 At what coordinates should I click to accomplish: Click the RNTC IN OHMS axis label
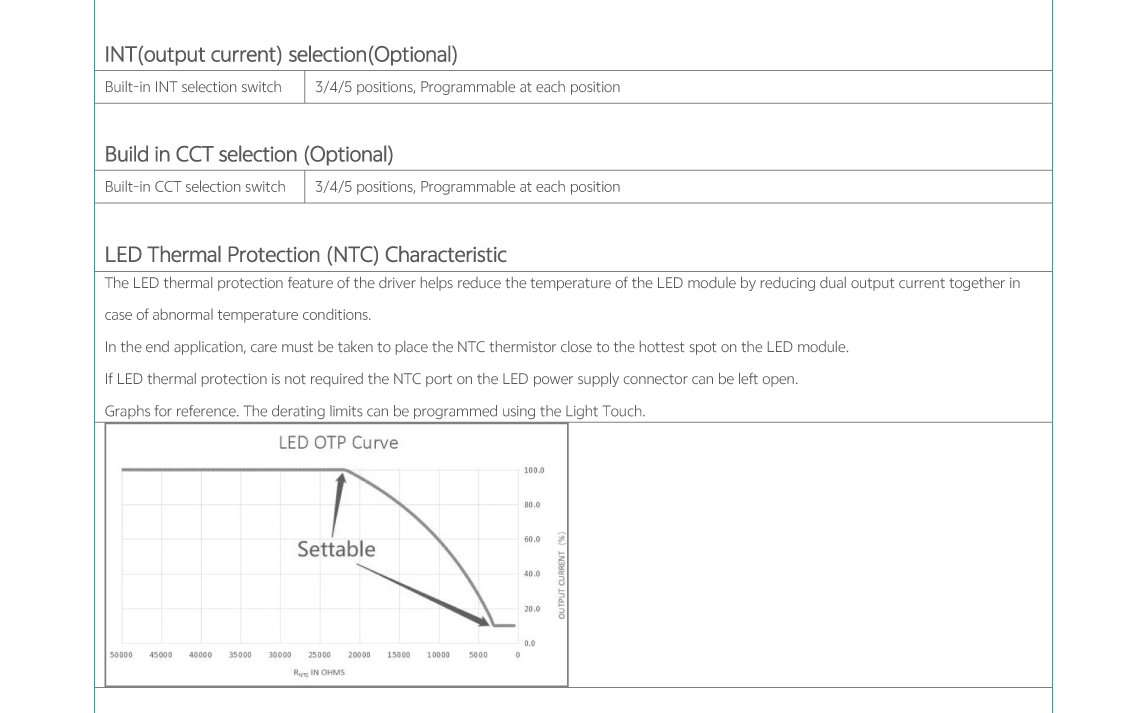[319, 672]
